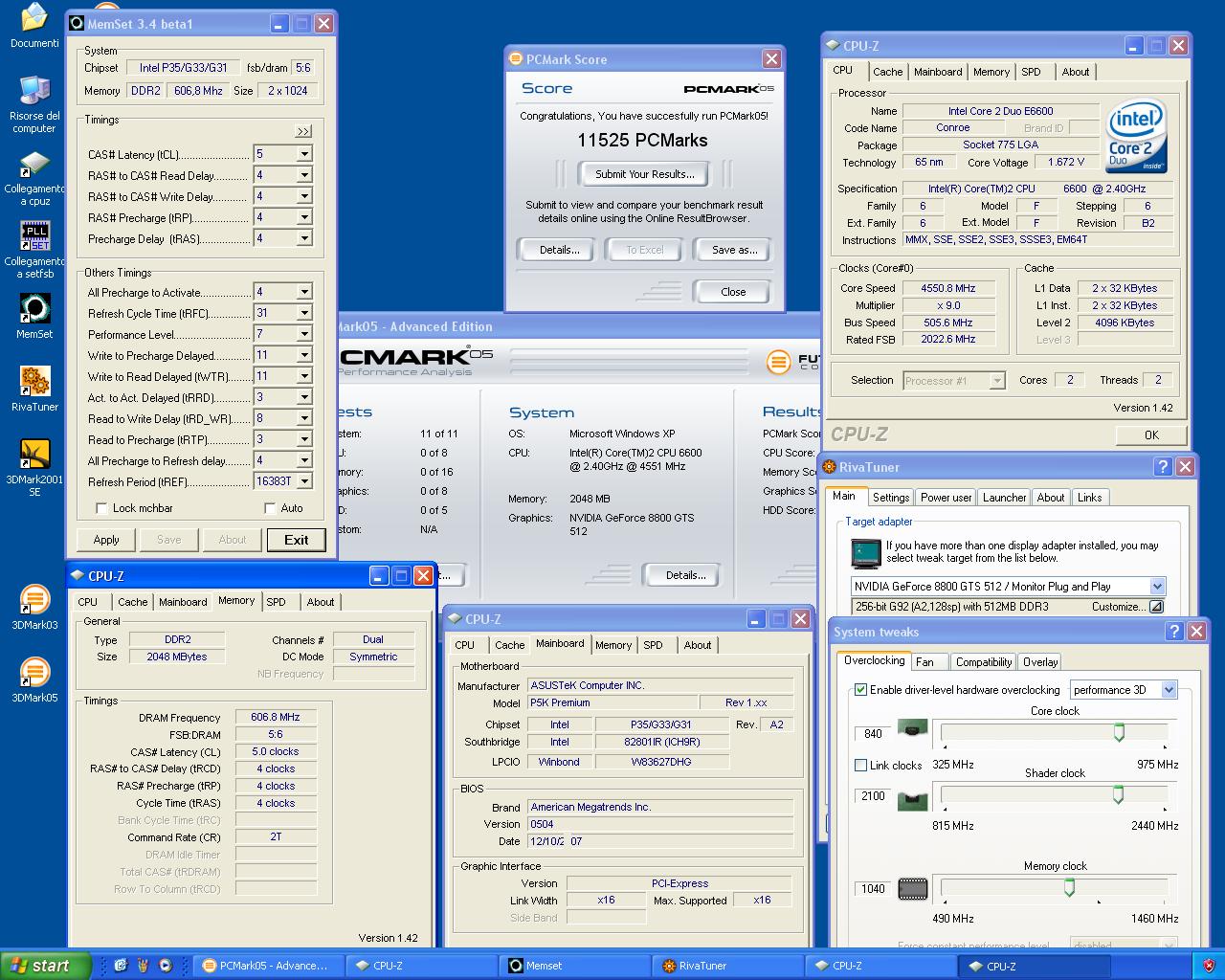Open the Overlay tab in System tweaks

click(x=1040, y=662)
